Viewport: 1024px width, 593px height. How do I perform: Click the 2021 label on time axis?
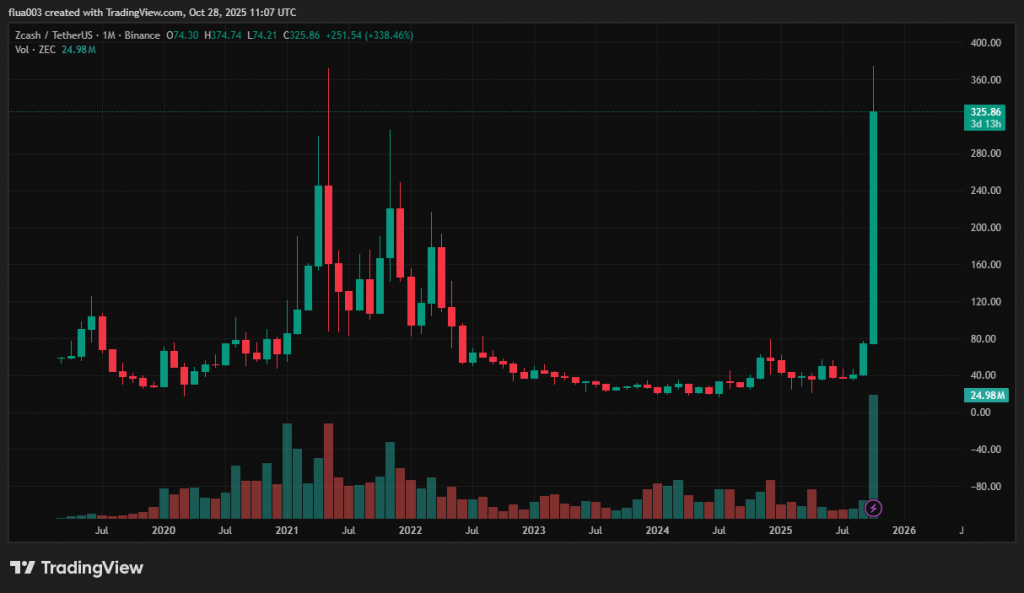click(x=287, y=531)
